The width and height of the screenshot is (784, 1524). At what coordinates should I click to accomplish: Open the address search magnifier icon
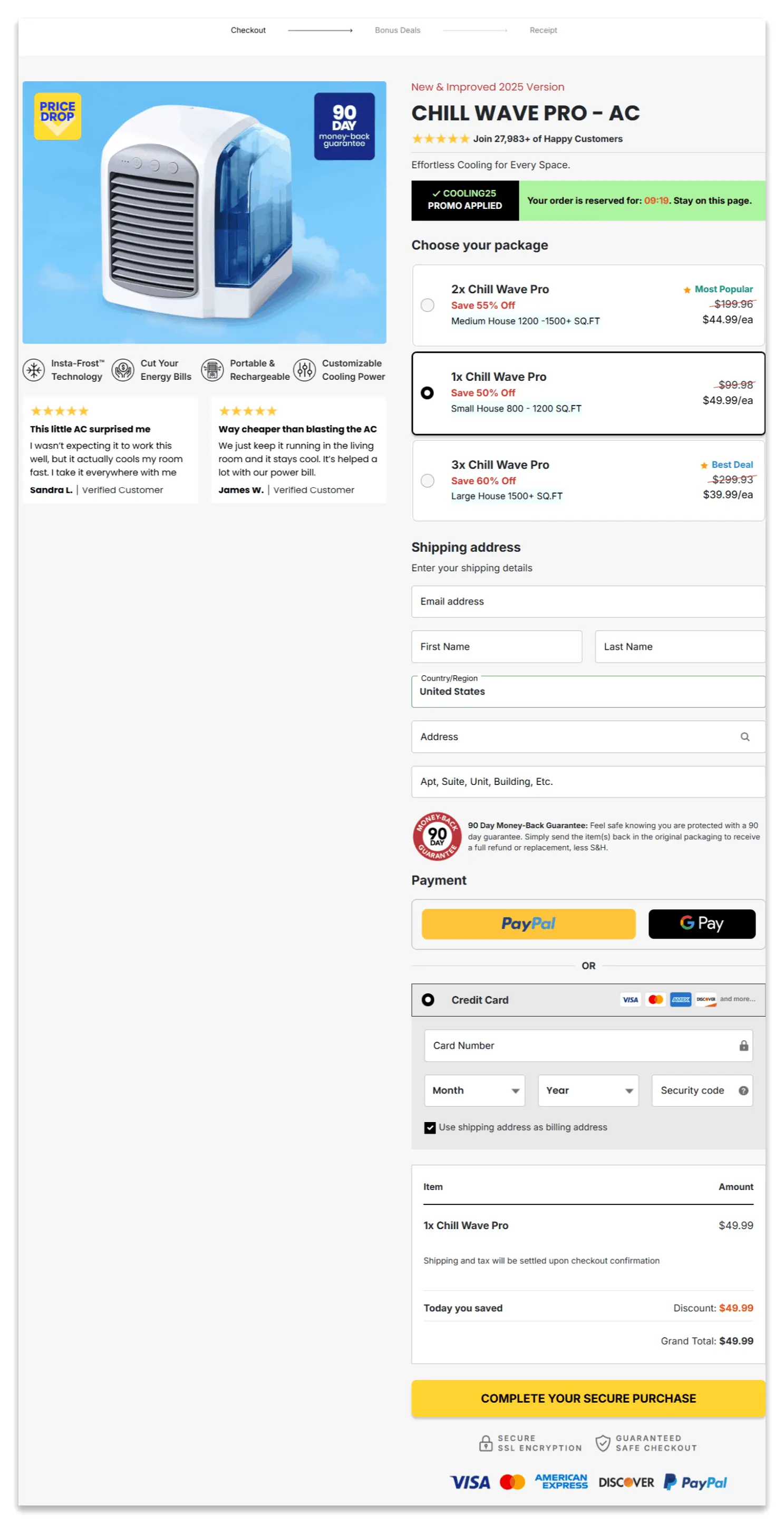coord(744,736)
